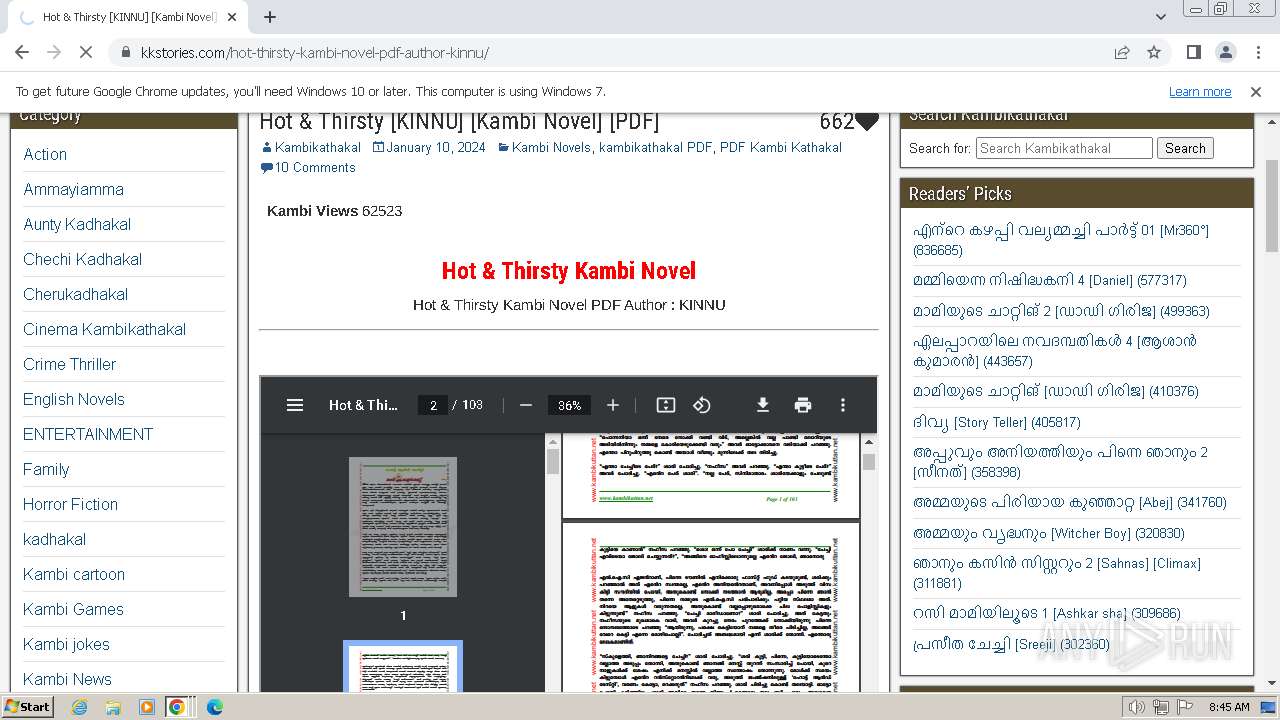
Task: Open the Family category
Action: pos(46,469)
